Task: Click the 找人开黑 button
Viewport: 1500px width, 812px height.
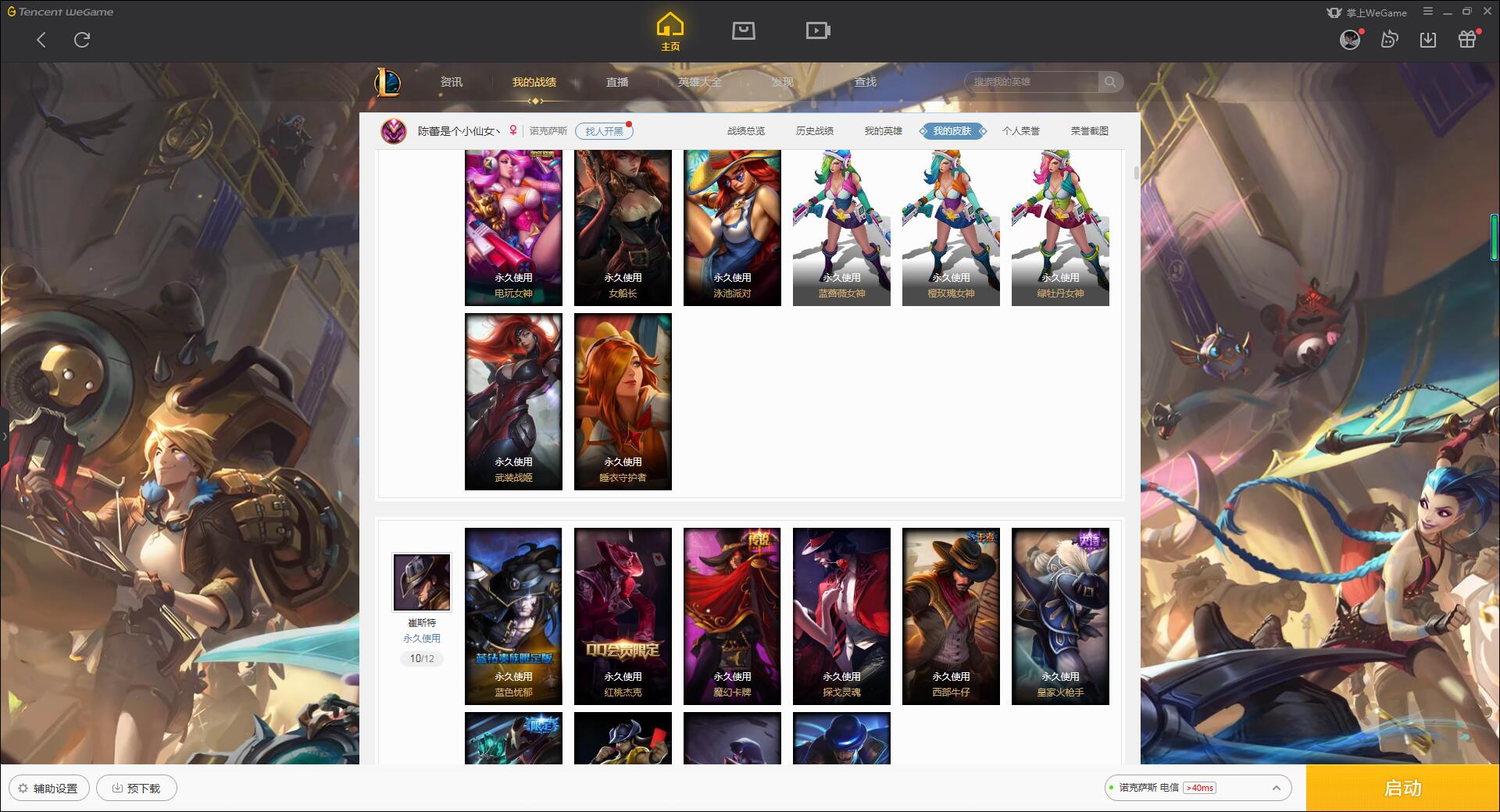Action: pos(604,131)
